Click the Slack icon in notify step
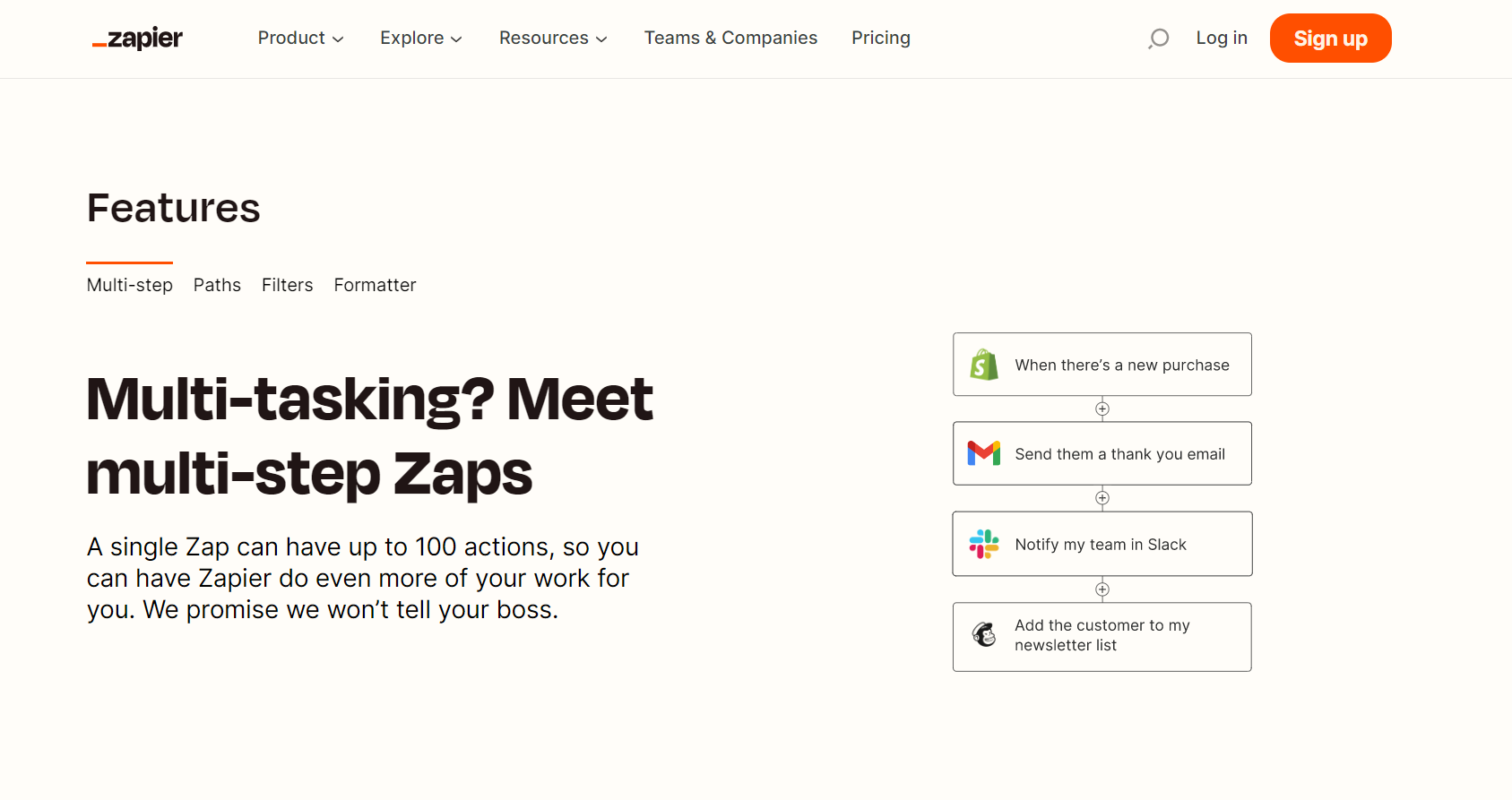This screenshot has height=800, width=1512. (x=984, y=544)
